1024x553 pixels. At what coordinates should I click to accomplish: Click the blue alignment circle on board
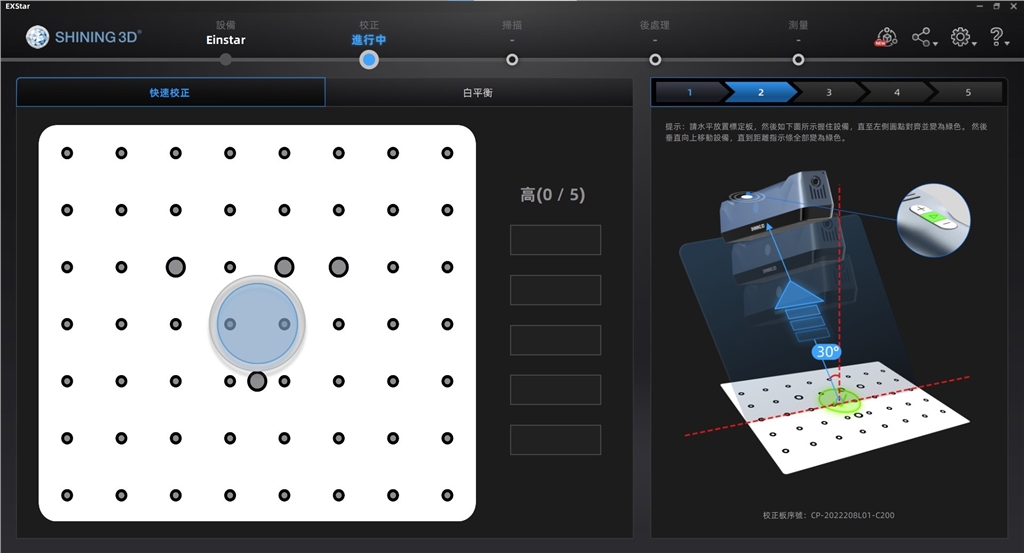pos(257,324)
